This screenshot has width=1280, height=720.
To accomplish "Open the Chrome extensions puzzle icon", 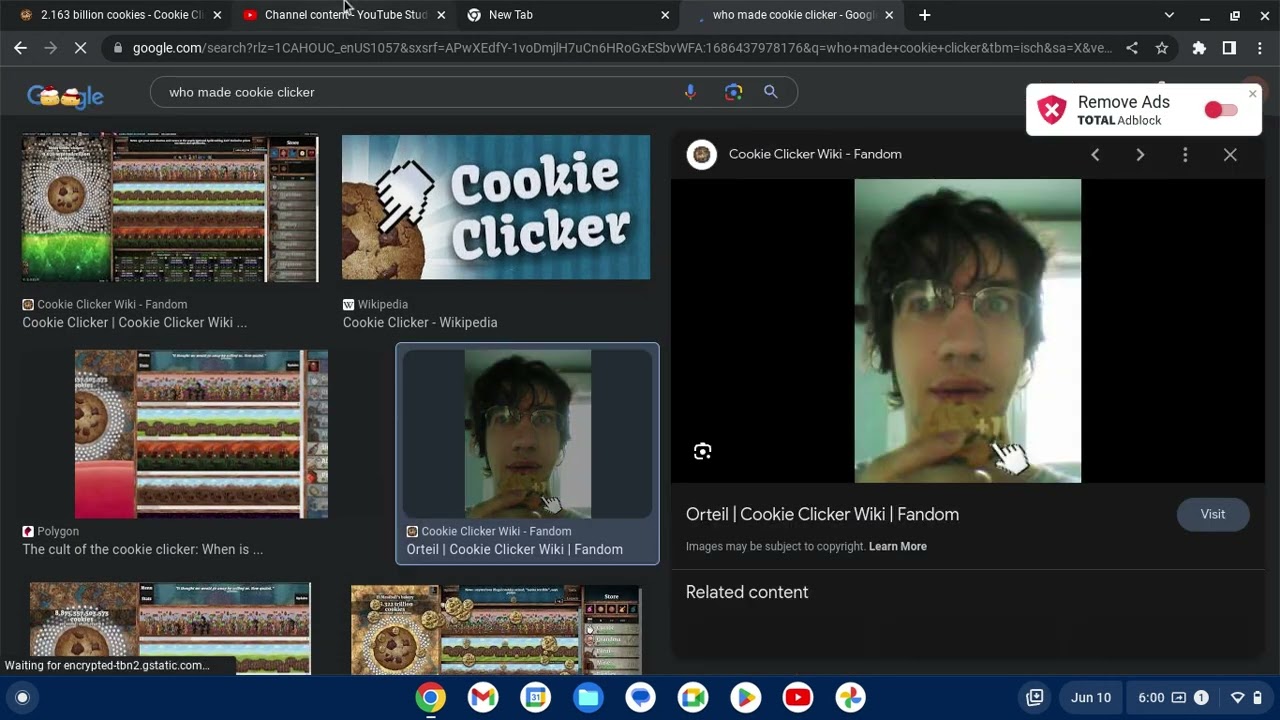I will click(x=1199, y=48).
